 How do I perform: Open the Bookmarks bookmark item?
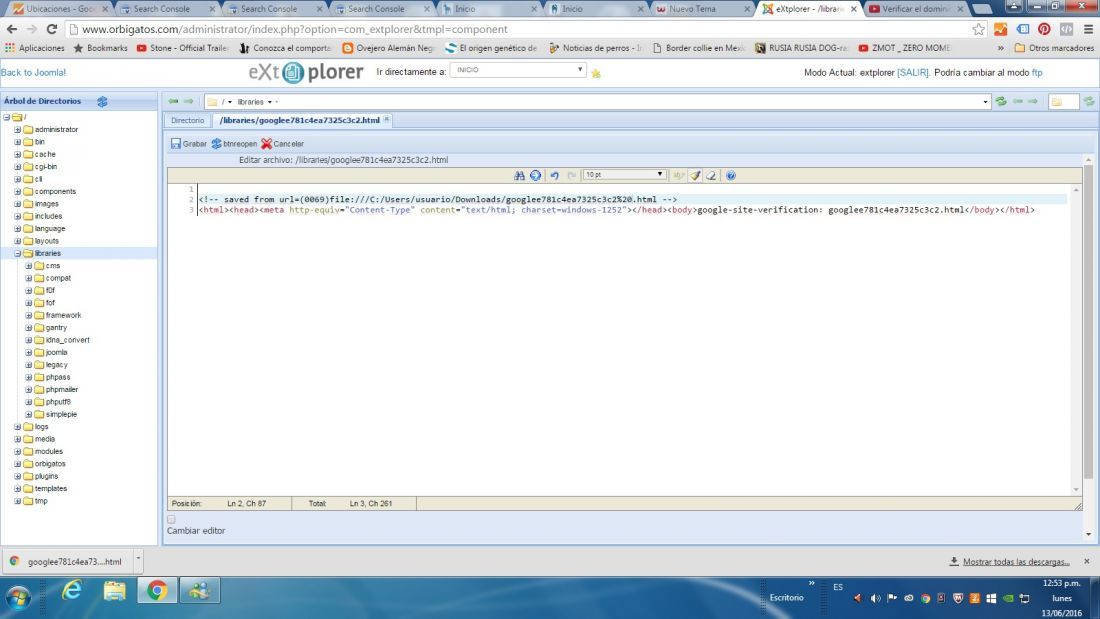100,48
